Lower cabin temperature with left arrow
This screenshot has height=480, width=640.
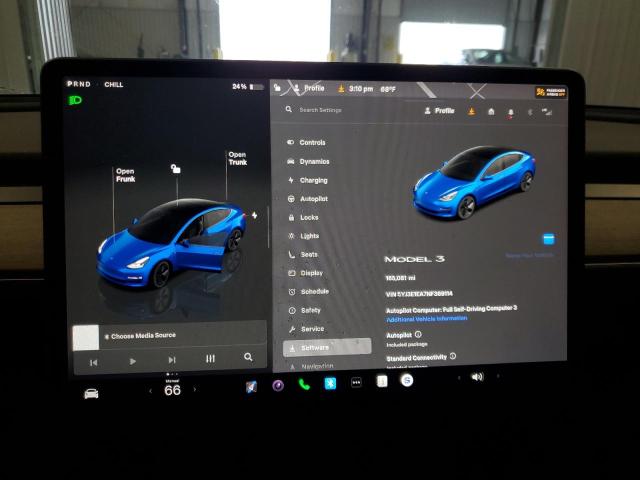pos(151,391)
